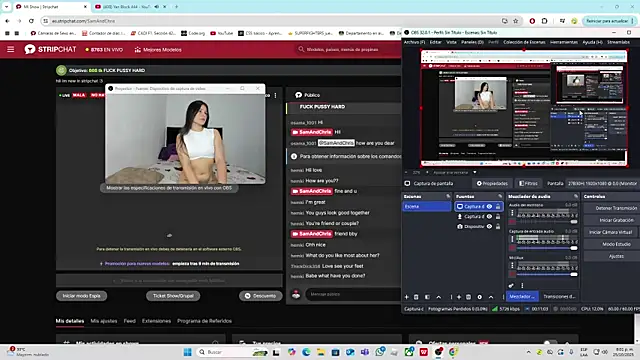The image size is (640, 360).
Task: Open the browser tab search dropdown
Action: click(6, 7)
